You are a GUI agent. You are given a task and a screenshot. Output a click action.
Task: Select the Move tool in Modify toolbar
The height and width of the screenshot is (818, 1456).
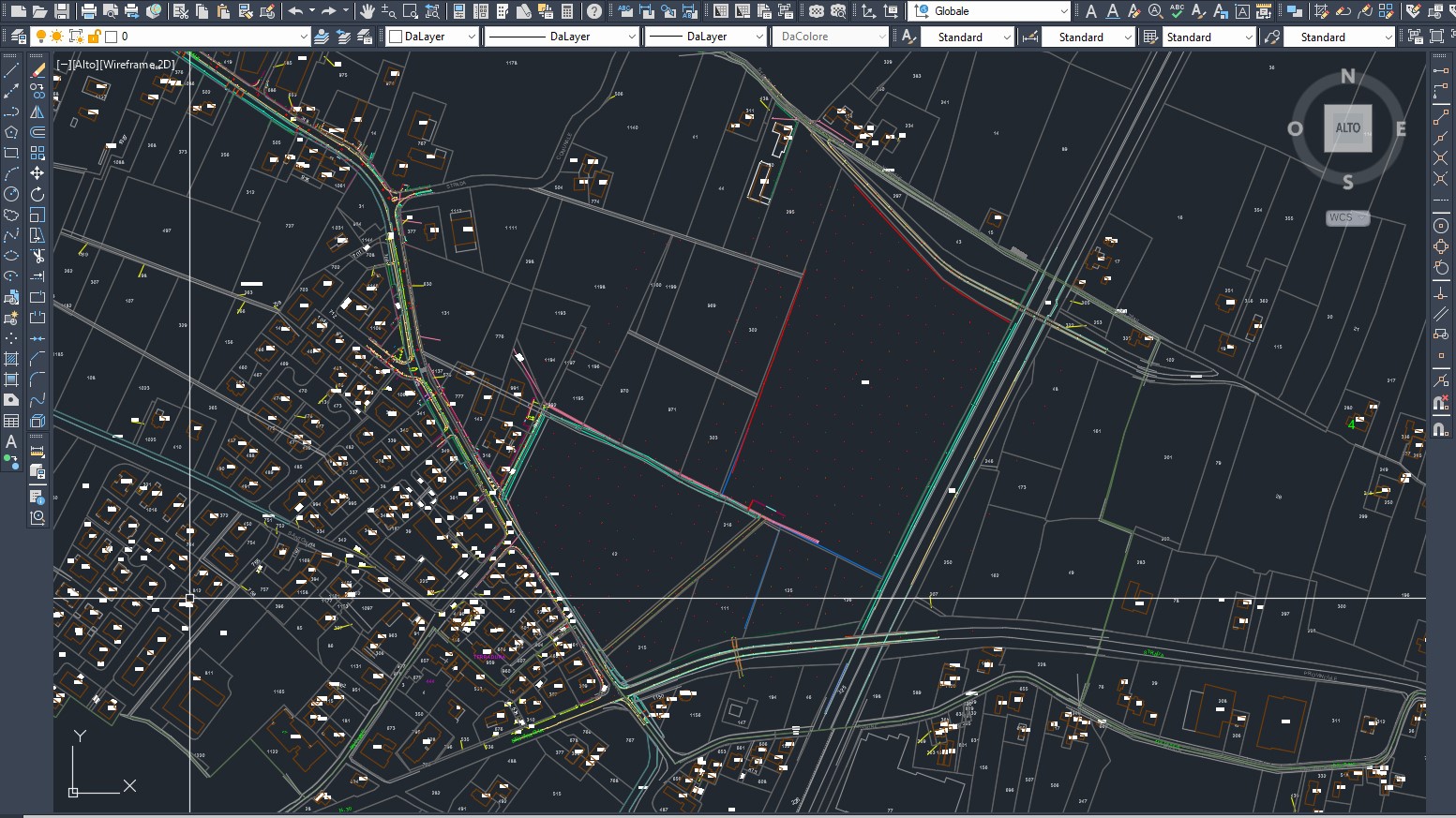click(38, 173)
